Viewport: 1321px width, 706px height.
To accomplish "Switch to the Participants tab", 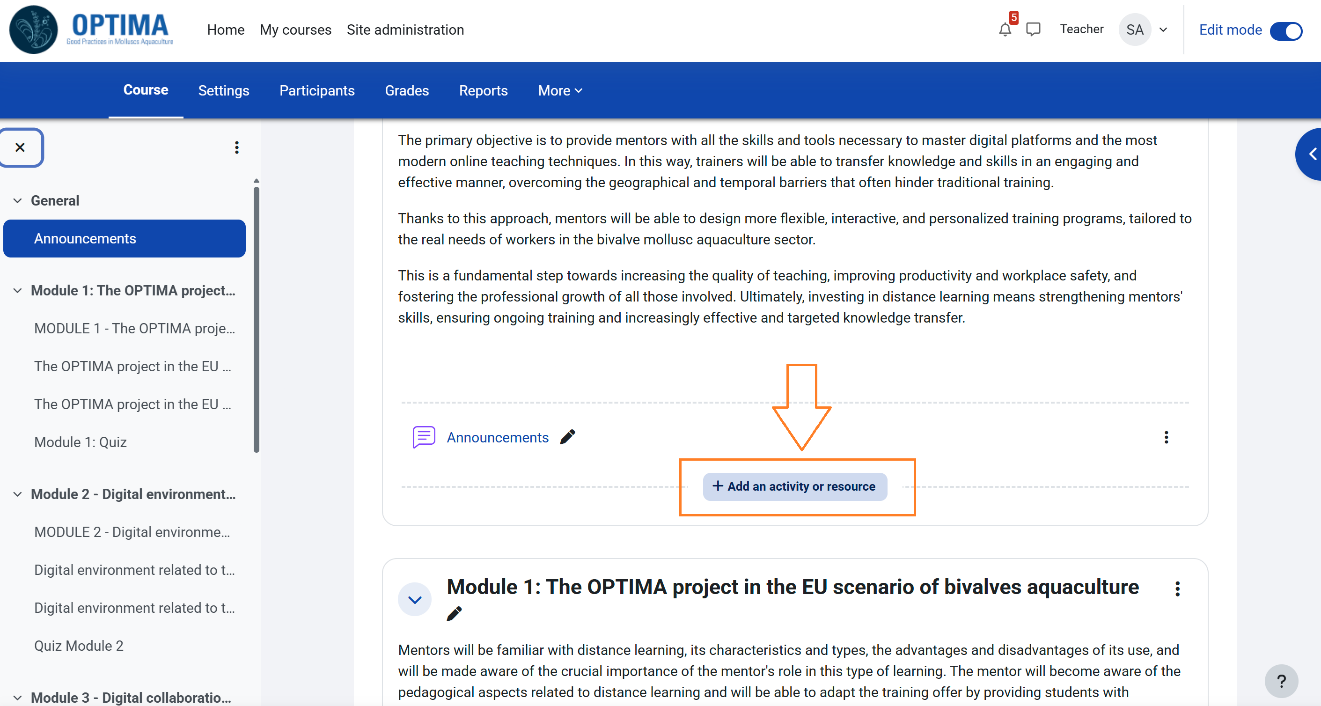I will tap(317, 90).
